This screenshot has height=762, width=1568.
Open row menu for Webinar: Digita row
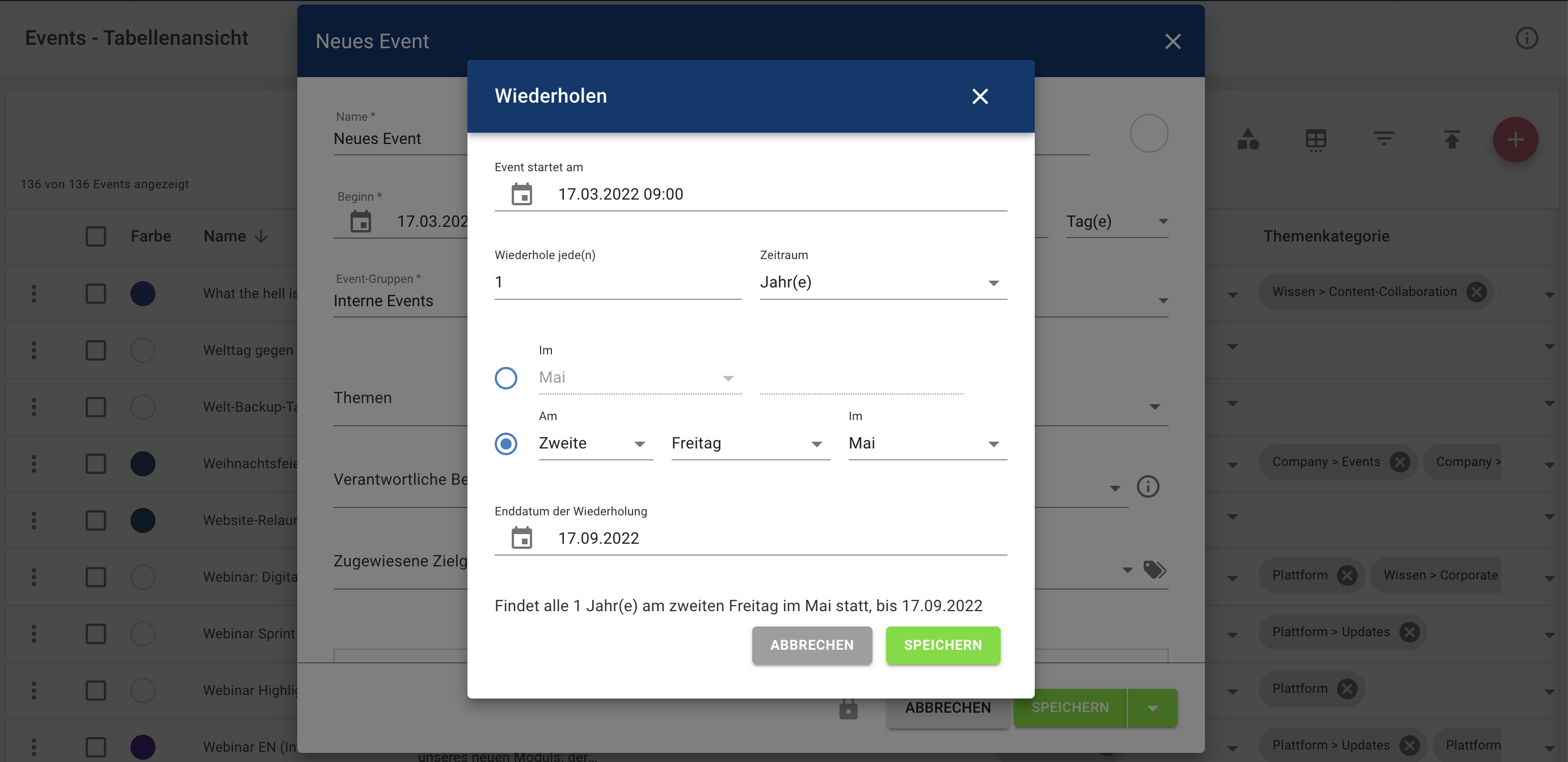34,577
